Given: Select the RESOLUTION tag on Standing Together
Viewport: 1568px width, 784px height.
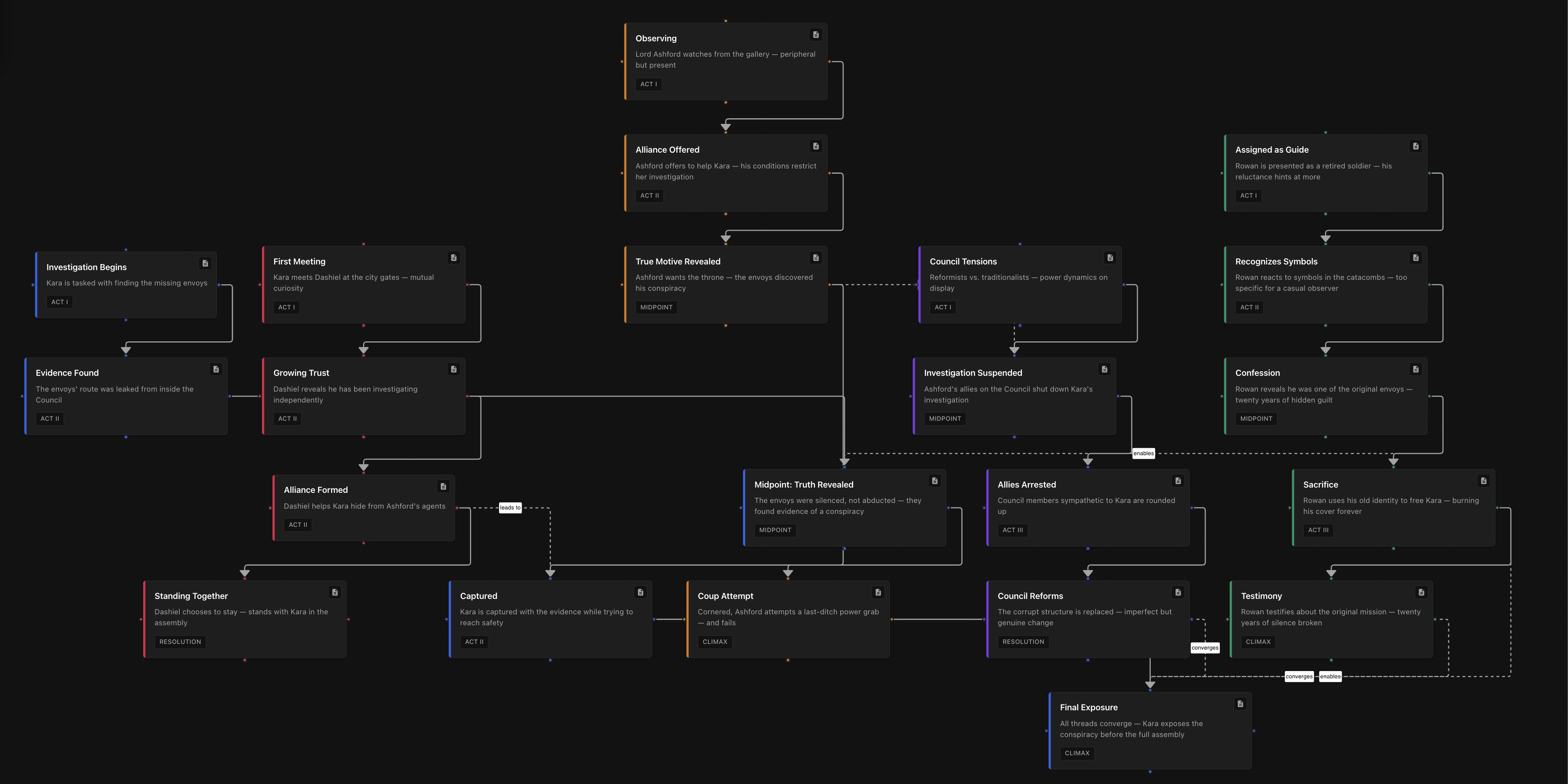Looking at the screenshot, I should (180, 641).
